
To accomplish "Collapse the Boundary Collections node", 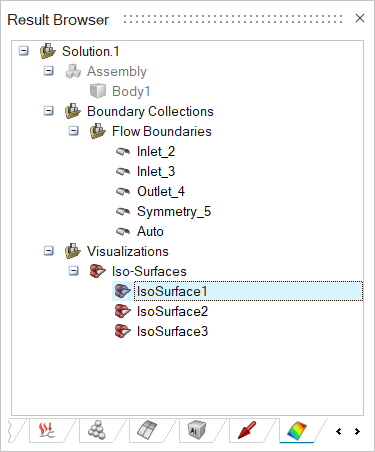I will coord(49,111).
